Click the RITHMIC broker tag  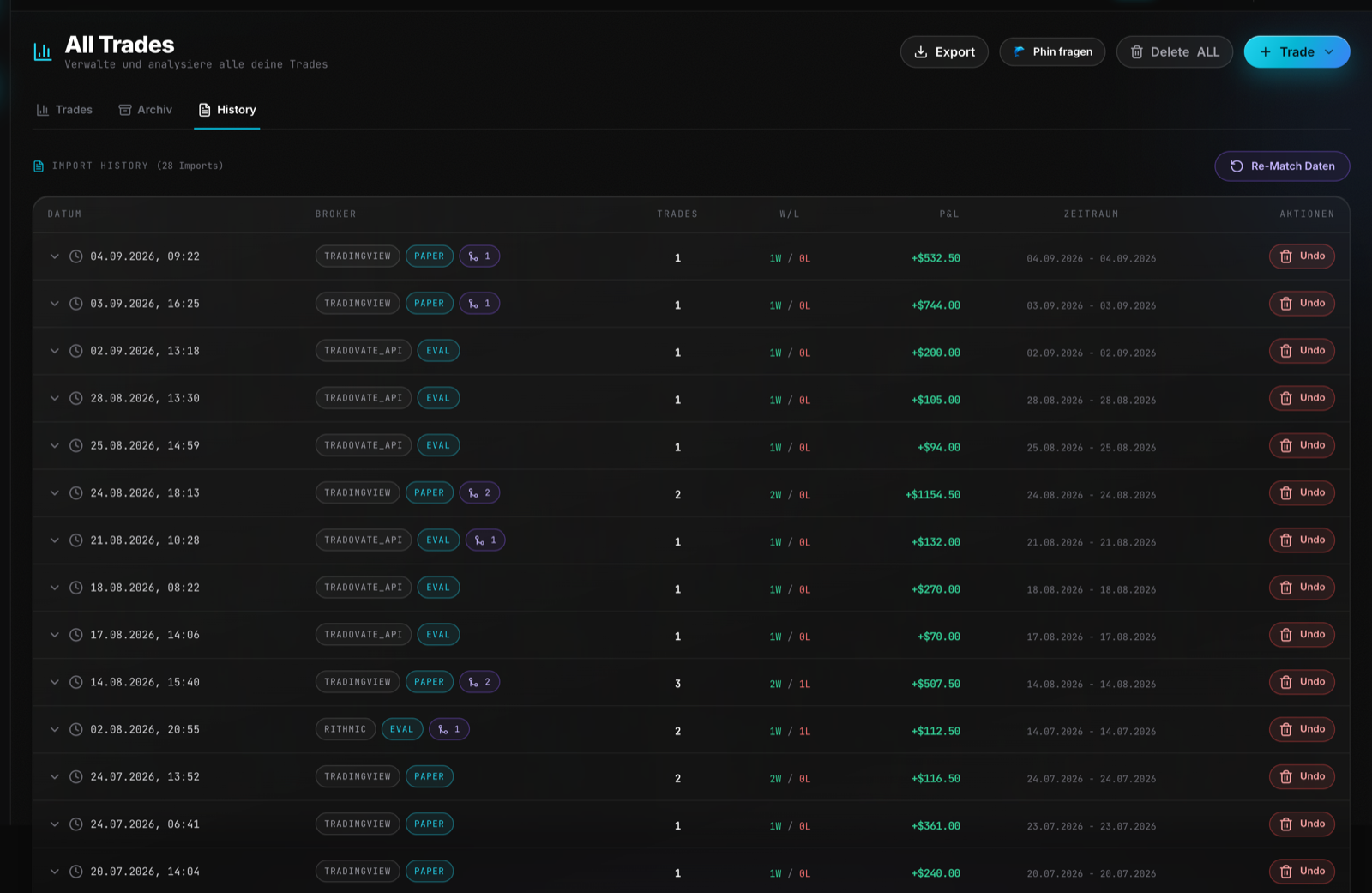click(346, 729)
